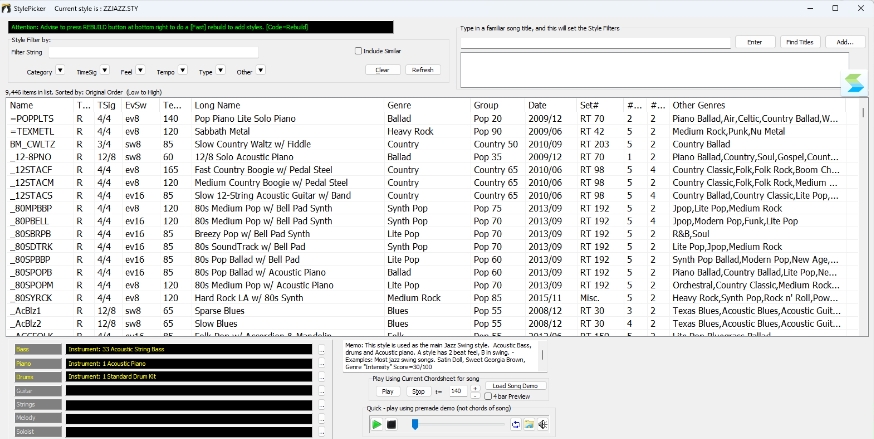This screenshot has height=439, width=874.
Task: Open the ellipsis button for the Piano instrument
Action: point(322,364)
